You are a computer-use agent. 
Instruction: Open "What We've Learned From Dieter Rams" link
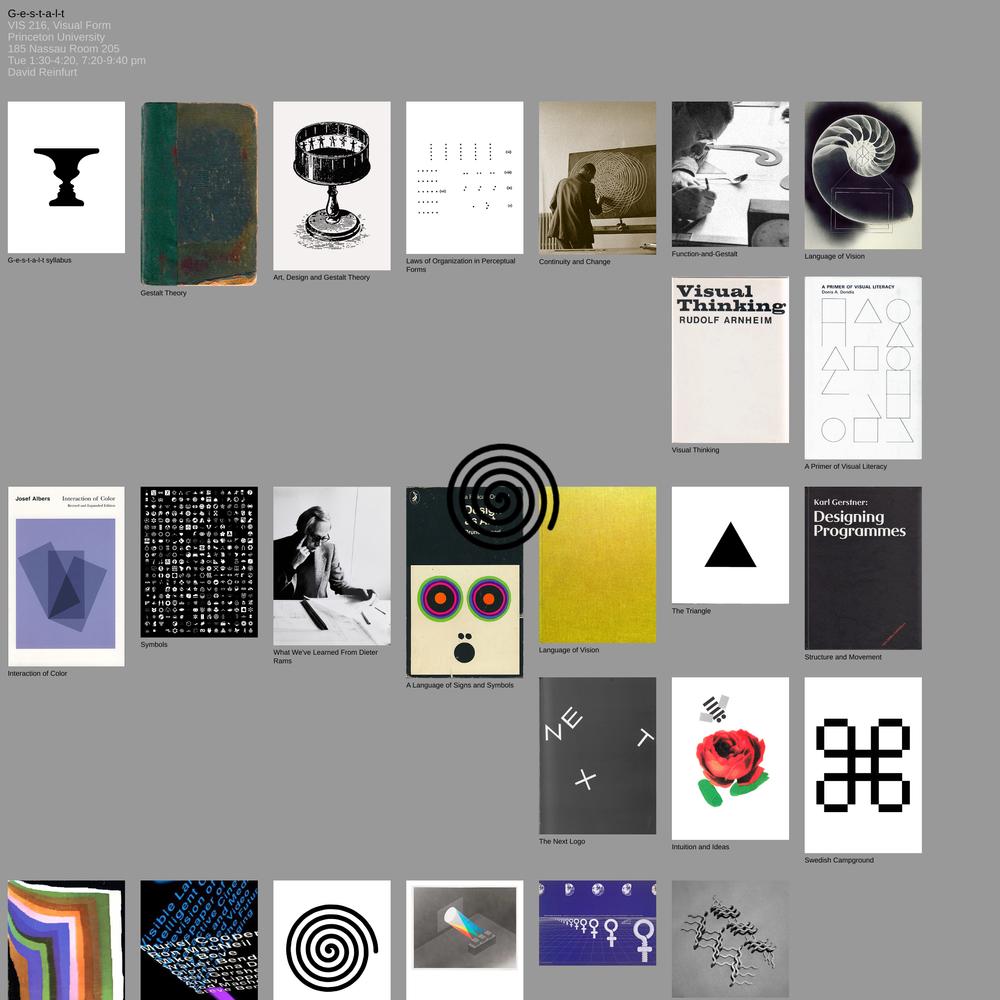325,657
